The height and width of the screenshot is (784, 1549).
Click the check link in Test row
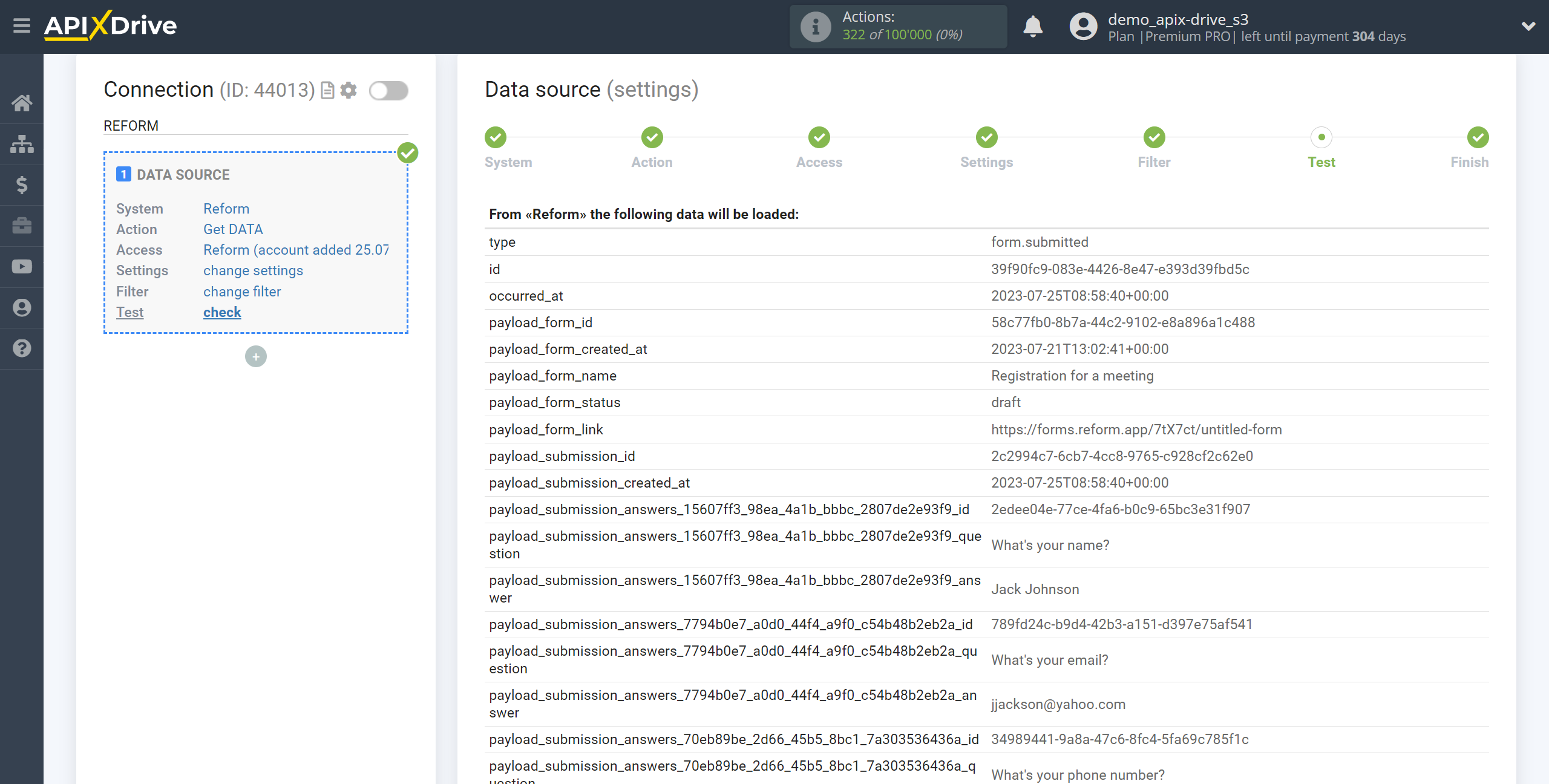(x=222, y=311)
